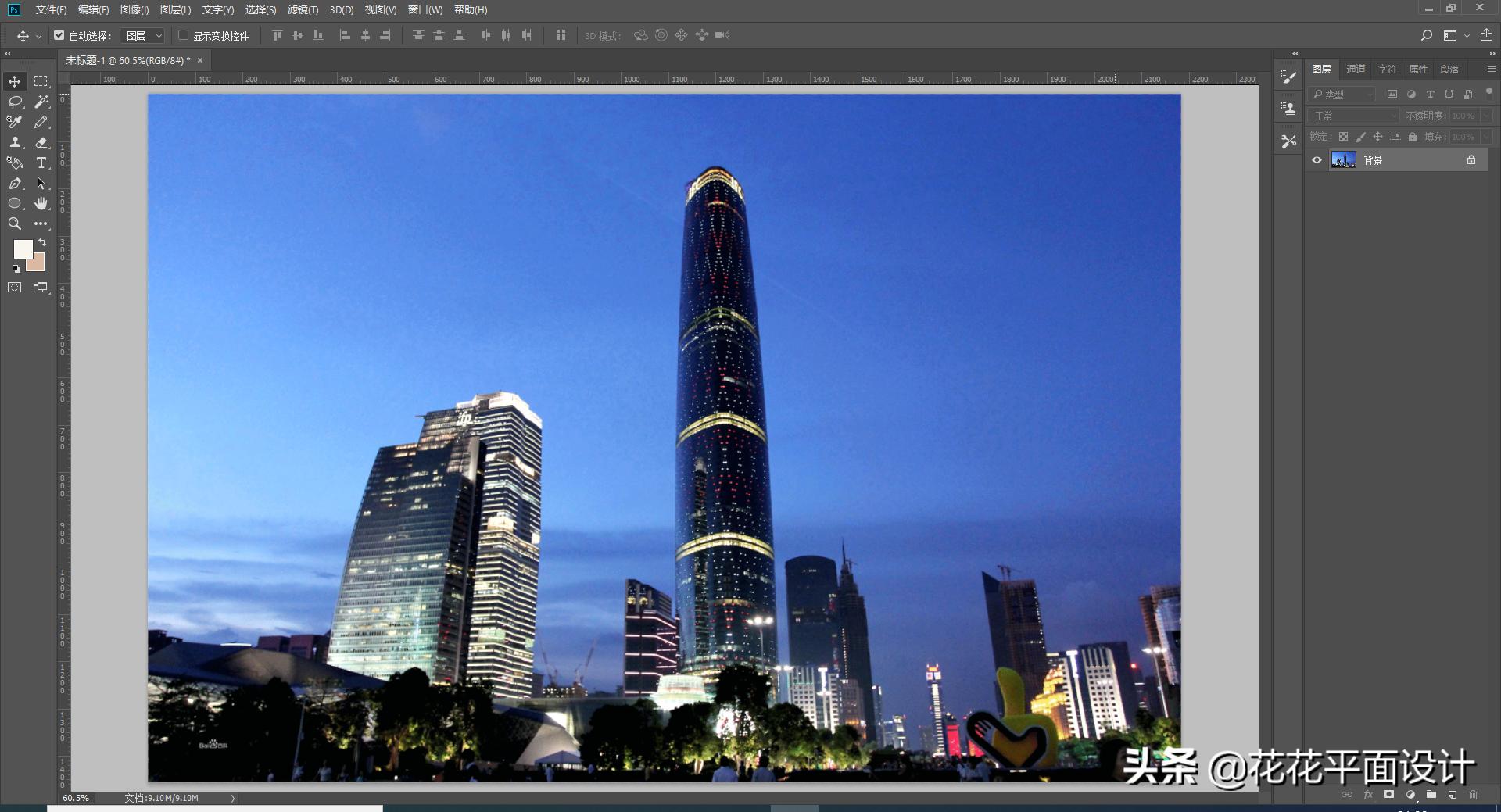The width and height of the screenshot is (1501, 812).
Task: Hide the 背景 layer visibility eye
Action: 1316,159
